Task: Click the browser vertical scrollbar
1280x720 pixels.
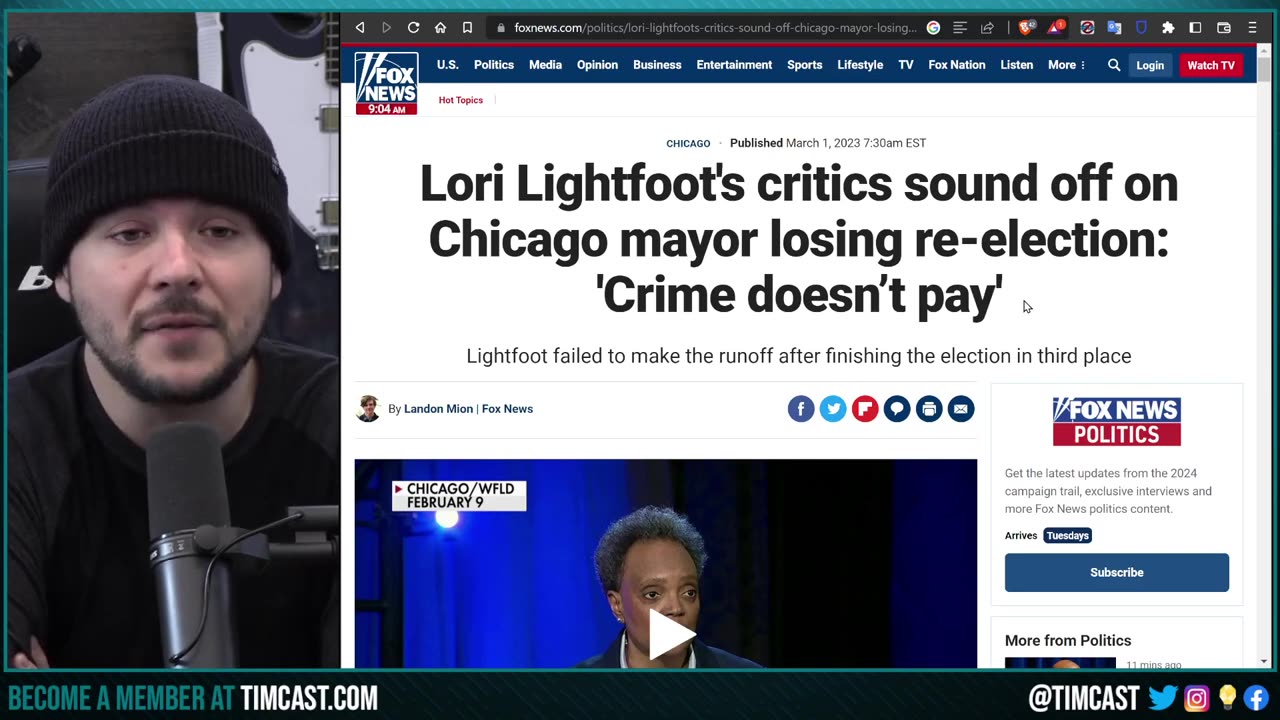Action: pyautogui.click(x=1264, y=70)
